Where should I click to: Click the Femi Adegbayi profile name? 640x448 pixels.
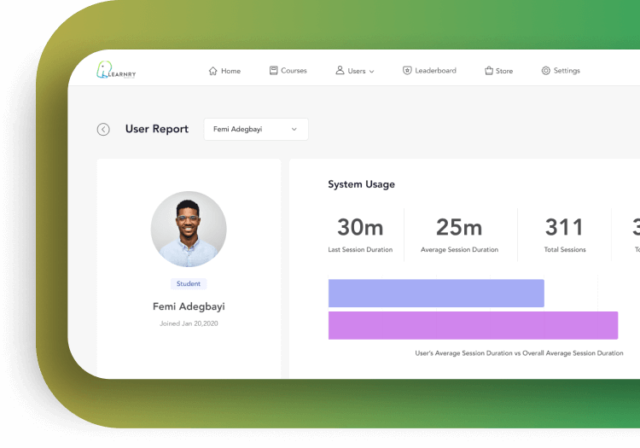[x=188, y=306]
